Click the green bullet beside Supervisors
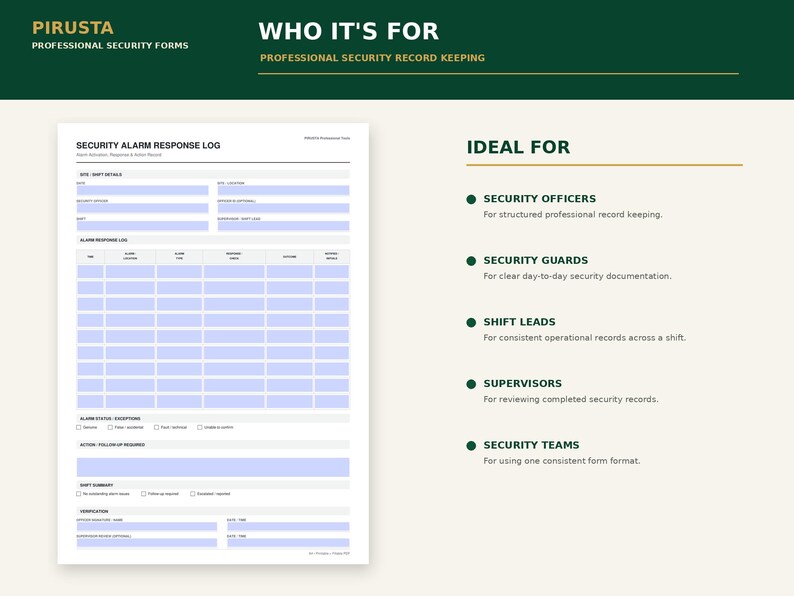 tap(471, 384)
